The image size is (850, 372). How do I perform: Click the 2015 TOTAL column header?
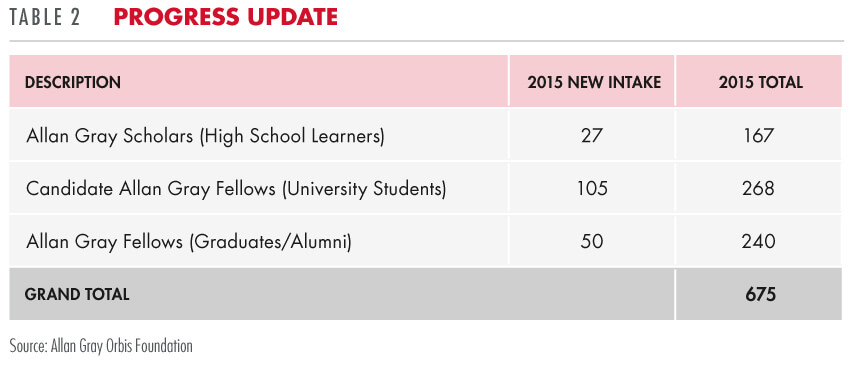(x=761, y=82)
